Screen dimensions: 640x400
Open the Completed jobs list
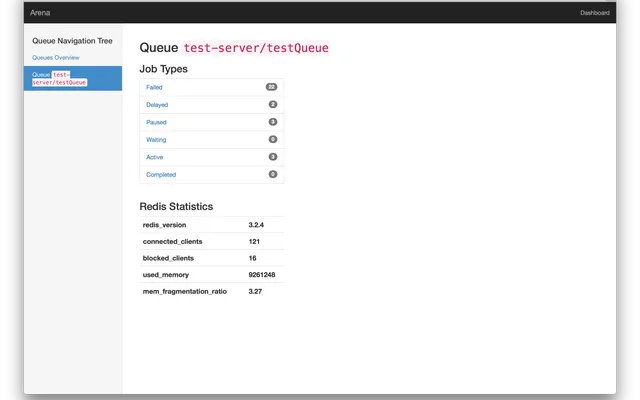coord(161,175)
